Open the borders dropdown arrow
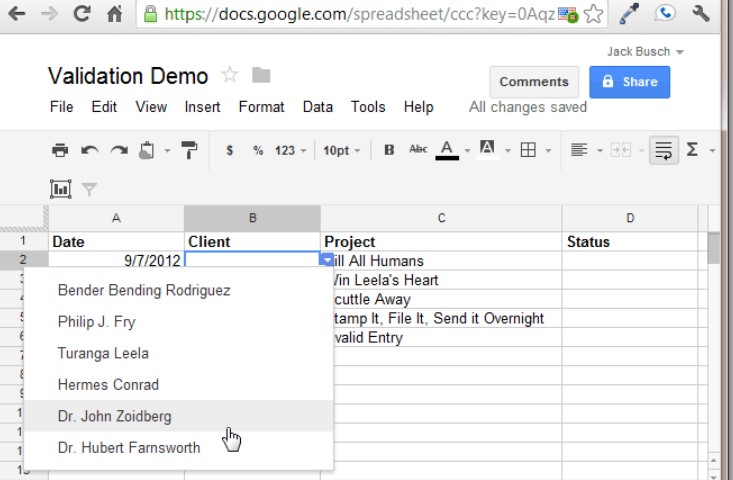Viewport: 733px width, 480px height. click(548, 150)
